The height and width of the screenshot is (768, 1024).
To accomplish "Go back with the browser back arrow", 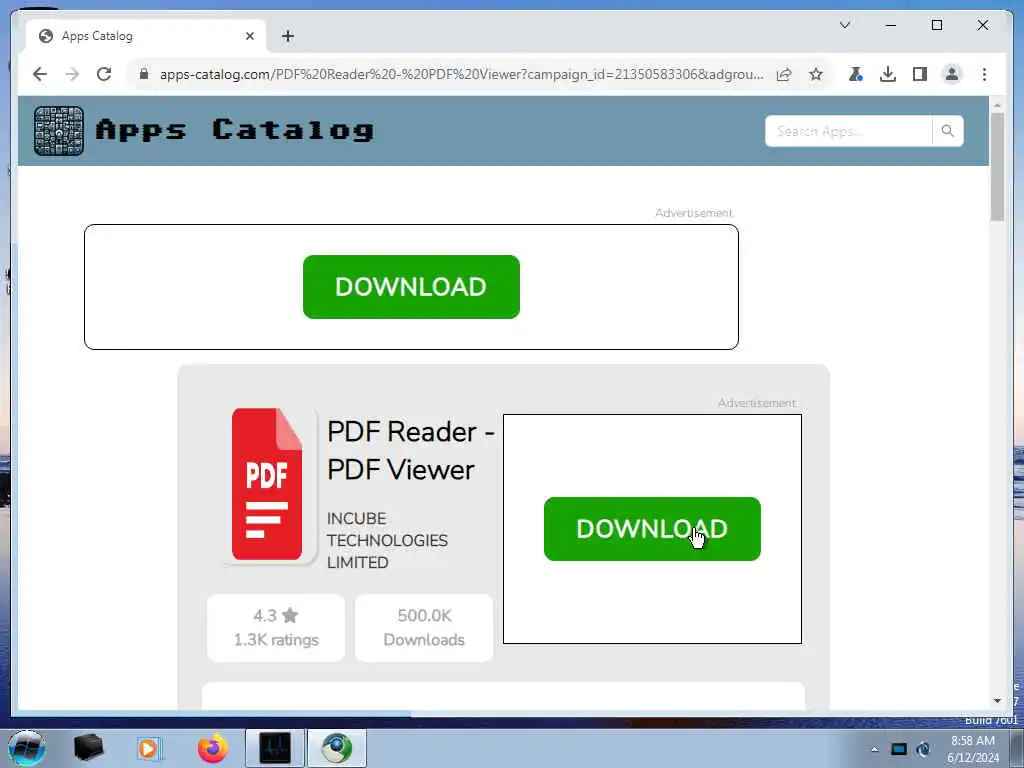I will 40,74.
